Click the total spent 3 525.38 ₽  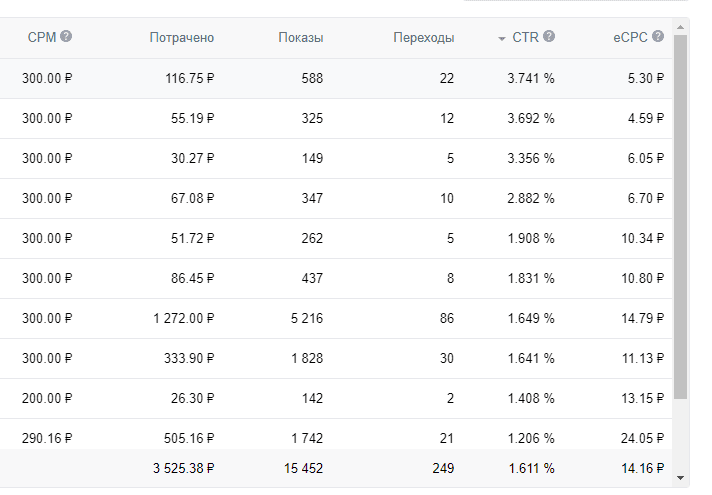click(x=183, y=467)
